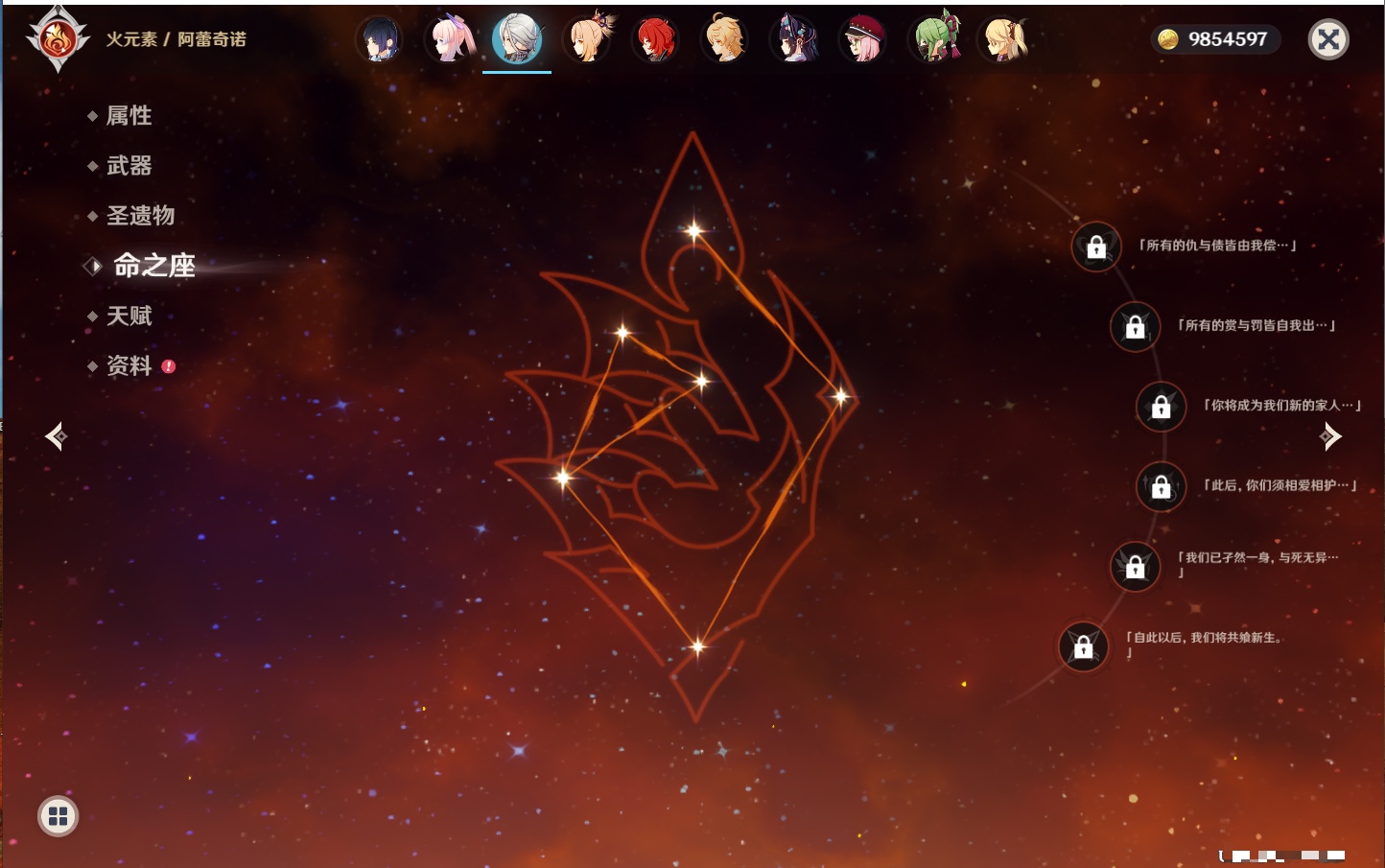Select the red-haired character portrait
The image size is (1385, 868).
click(x=656, y=39)
